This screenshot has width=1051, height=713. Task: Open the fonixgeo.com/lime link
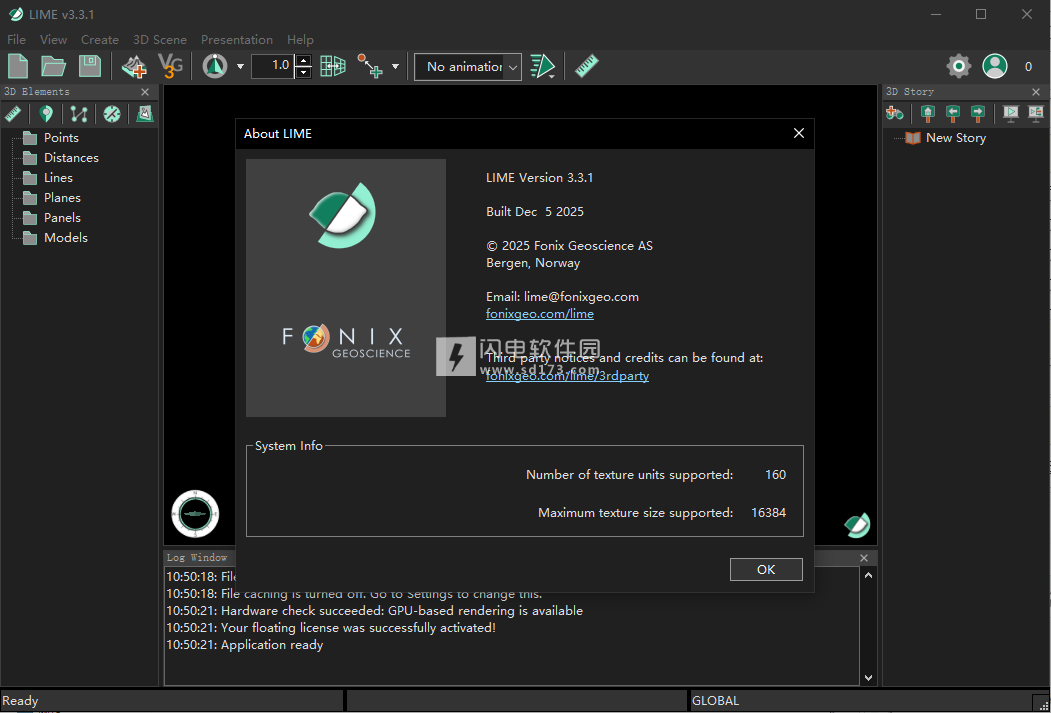coord(540,314)
